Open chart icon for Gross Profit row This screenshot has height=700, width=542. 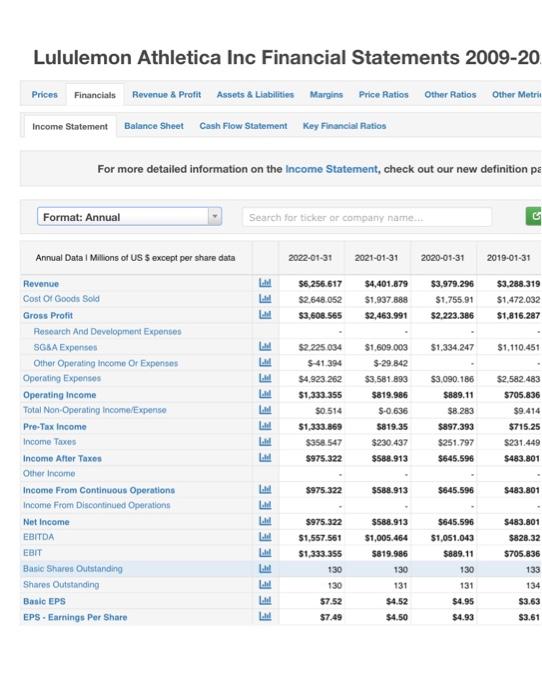click(x=265, y=315)
